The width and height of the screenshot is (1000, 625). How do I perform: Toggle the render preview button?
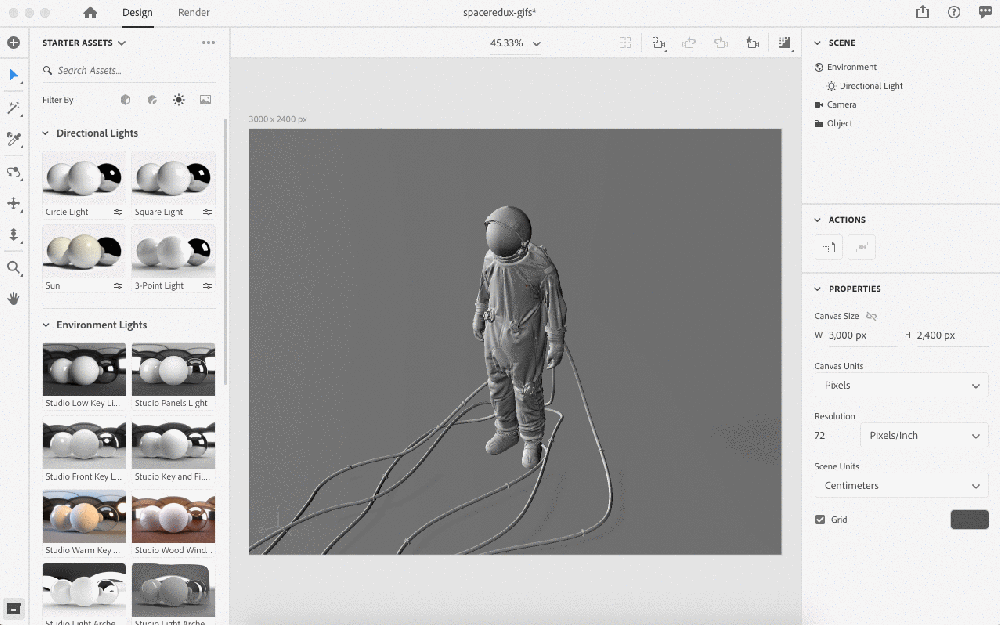(784, 43)
